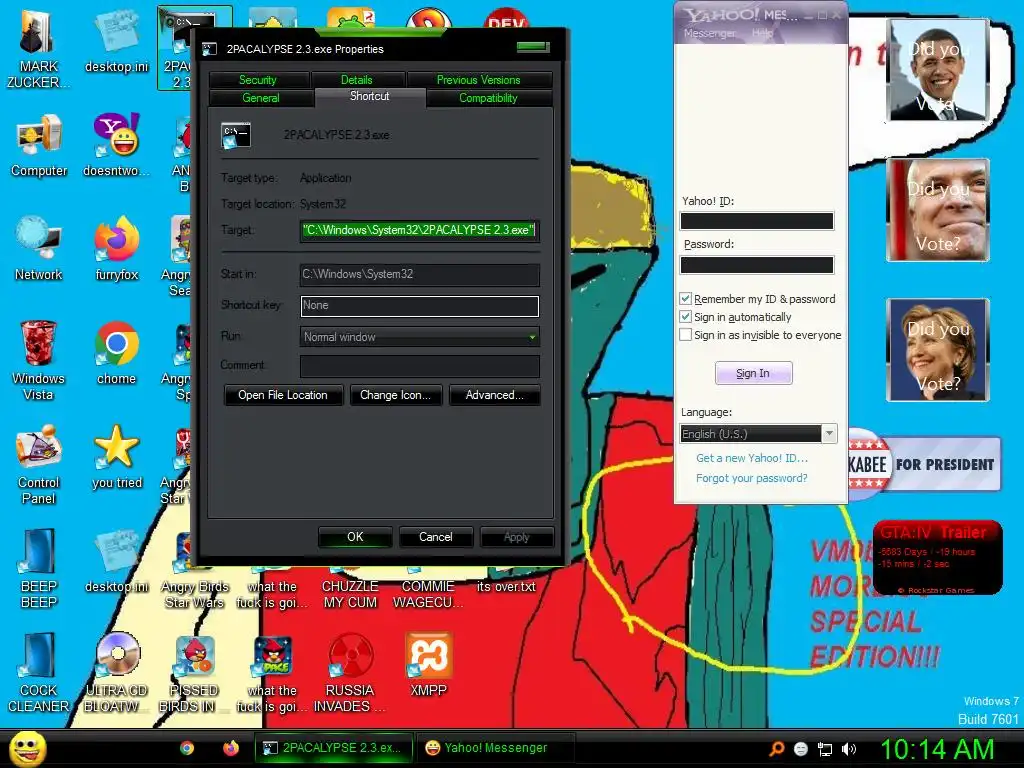Launch the XMPP desktop icon

click(428, 665)
